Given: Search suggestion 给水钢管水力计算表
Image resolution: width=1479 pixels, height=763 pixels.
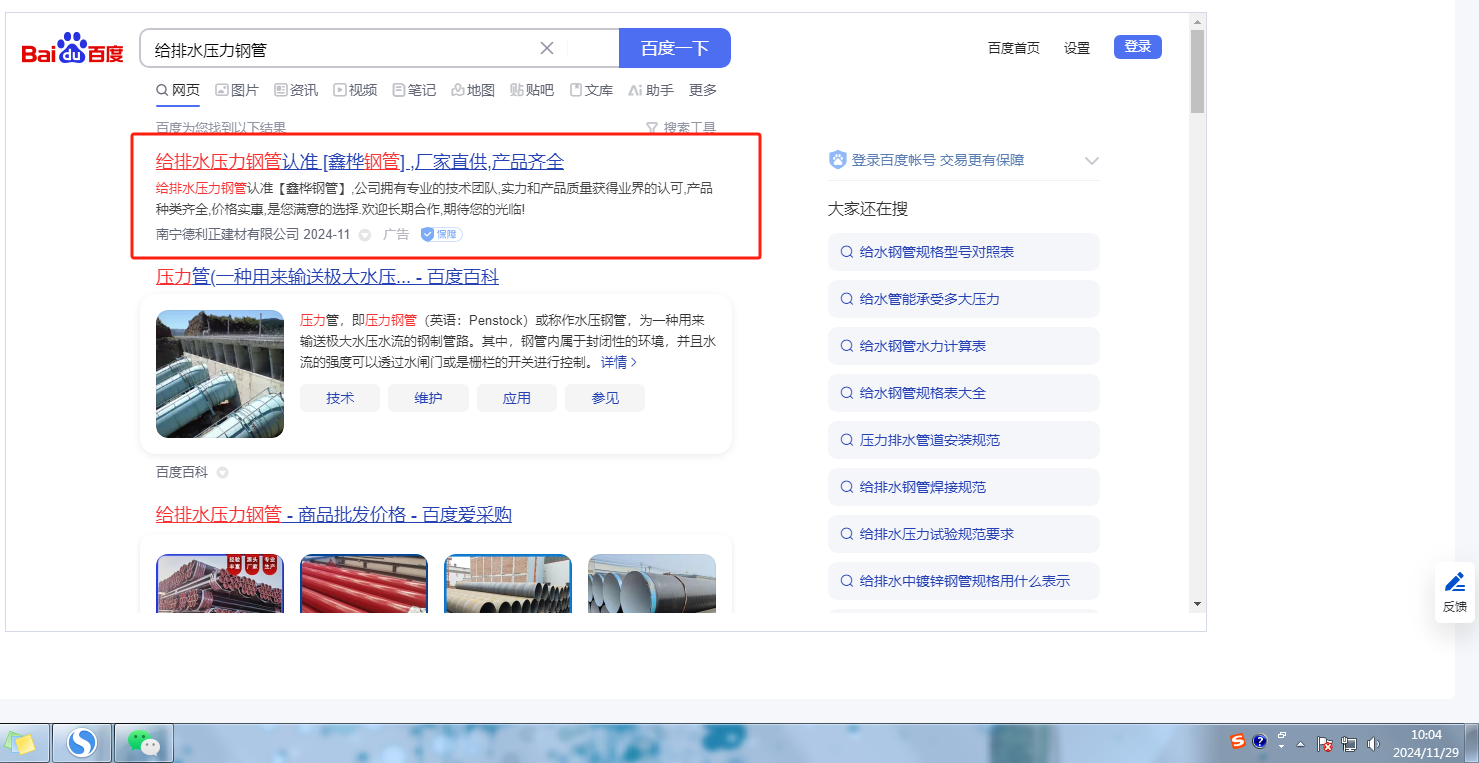Looking at the screenshot, I should pos(964,346).
